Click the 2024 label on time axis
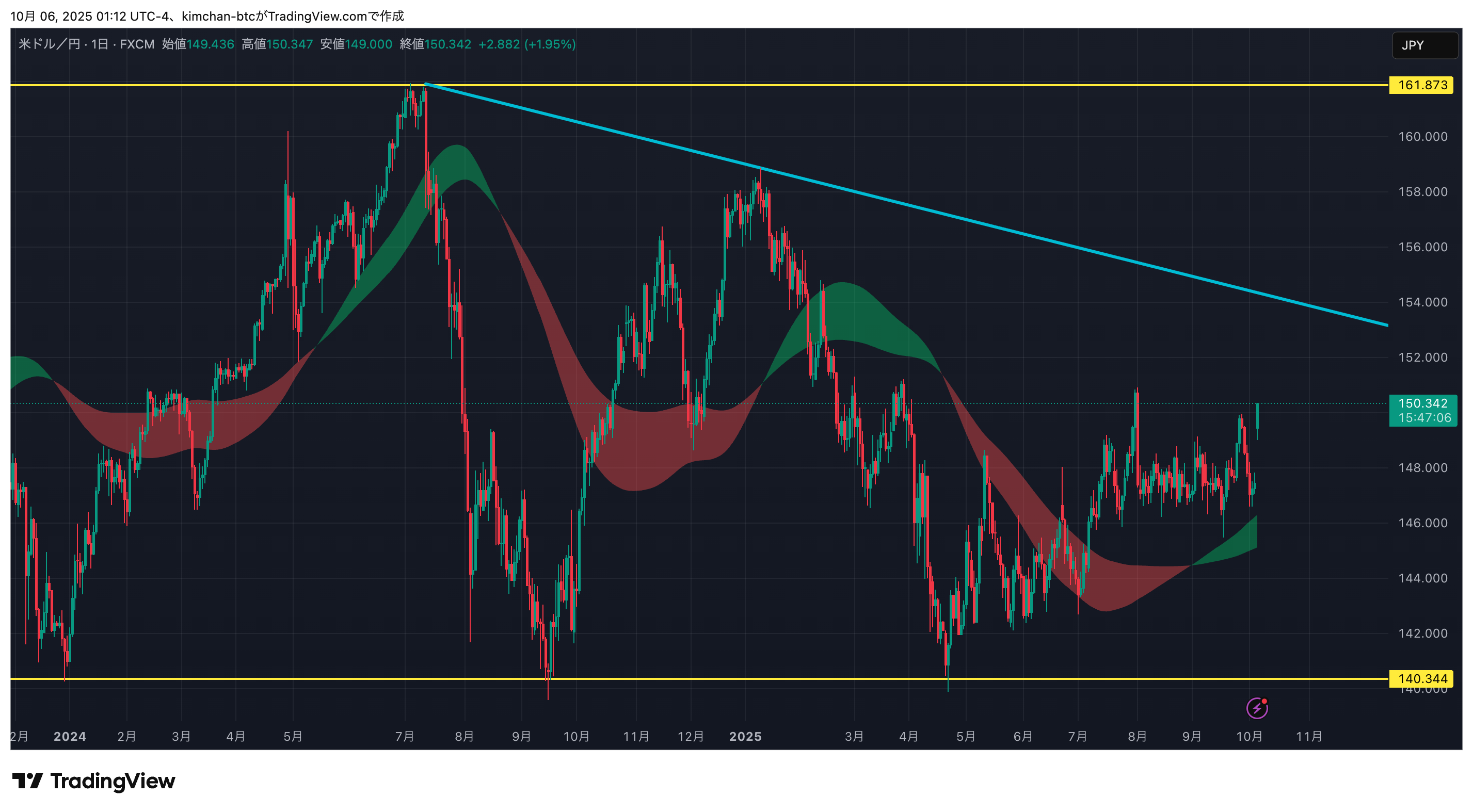This screenshot has width=1473, height=812. coord(70,737)
